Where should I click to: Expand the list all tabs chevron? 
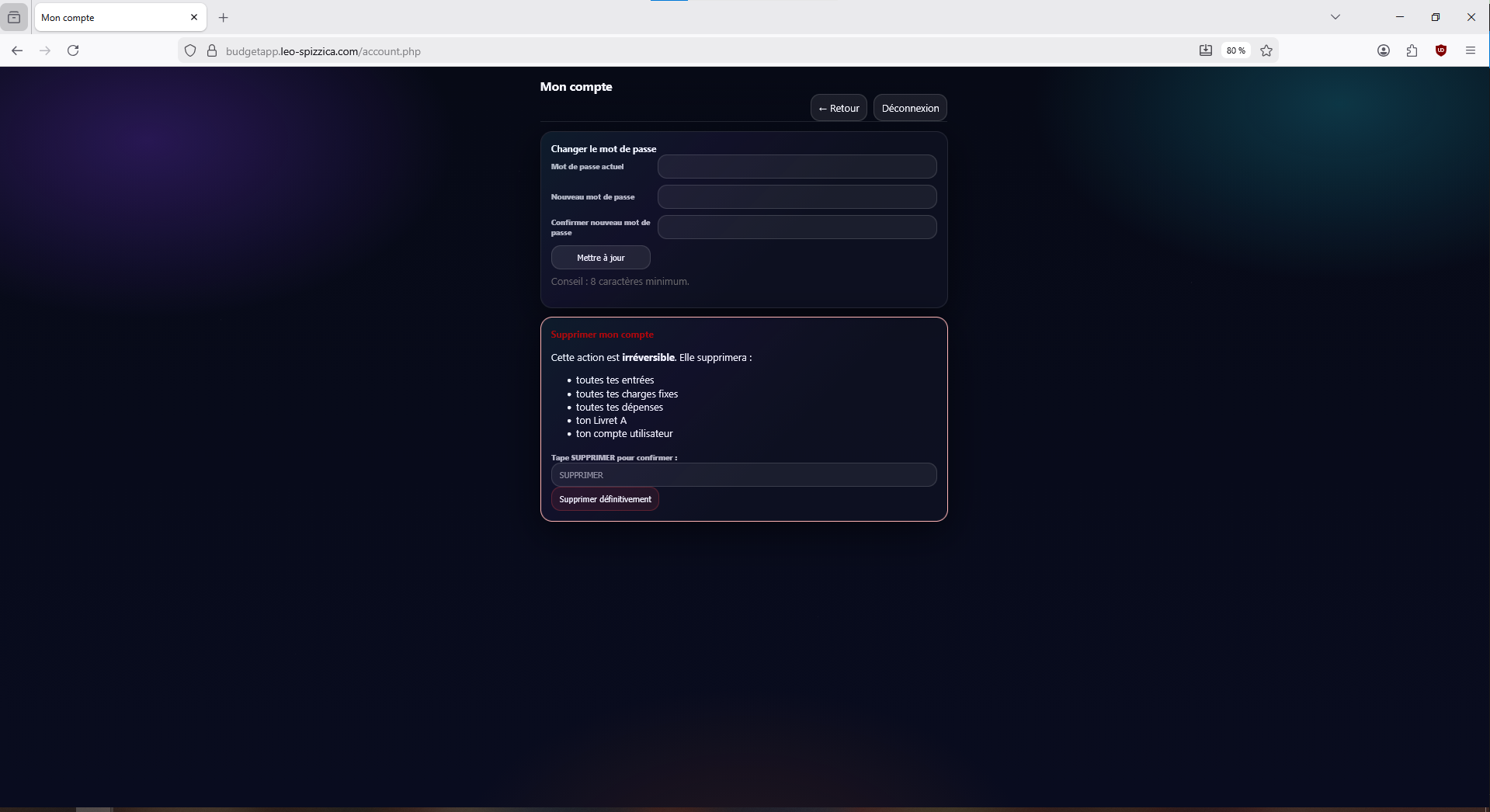pos(1335,17)
